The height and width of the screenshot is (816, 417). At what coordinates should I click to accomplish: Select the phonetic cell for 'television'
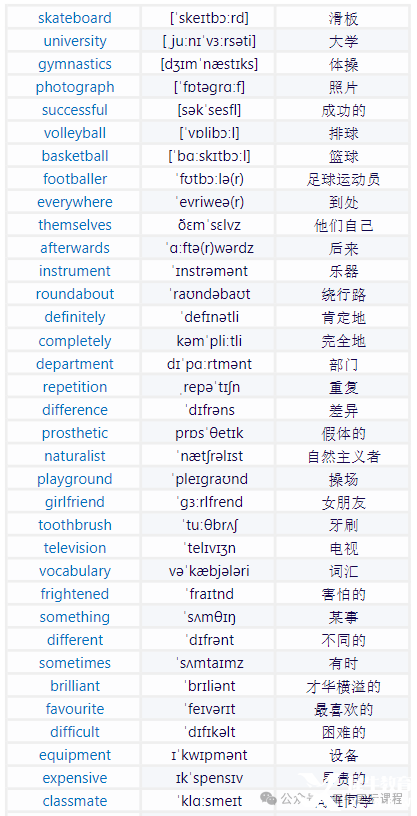coord(208,548)
